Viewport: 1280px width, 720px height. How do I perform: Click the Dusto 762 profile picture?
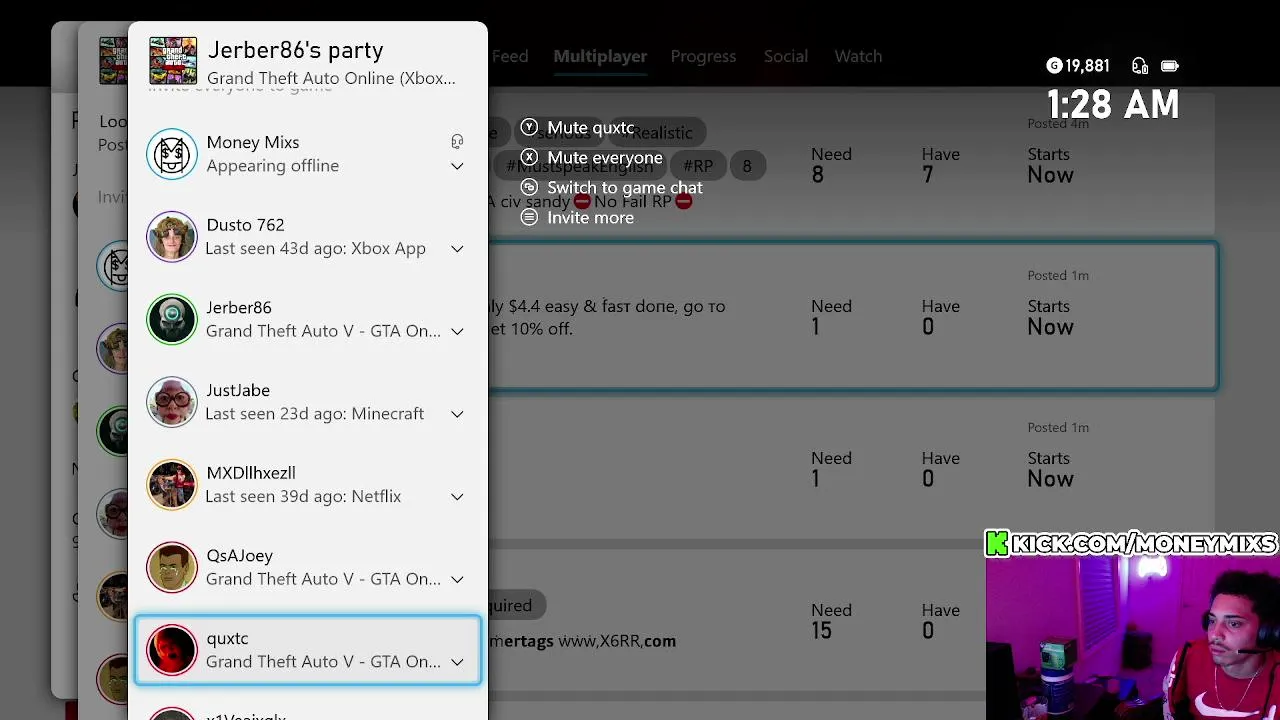point(172,237)
